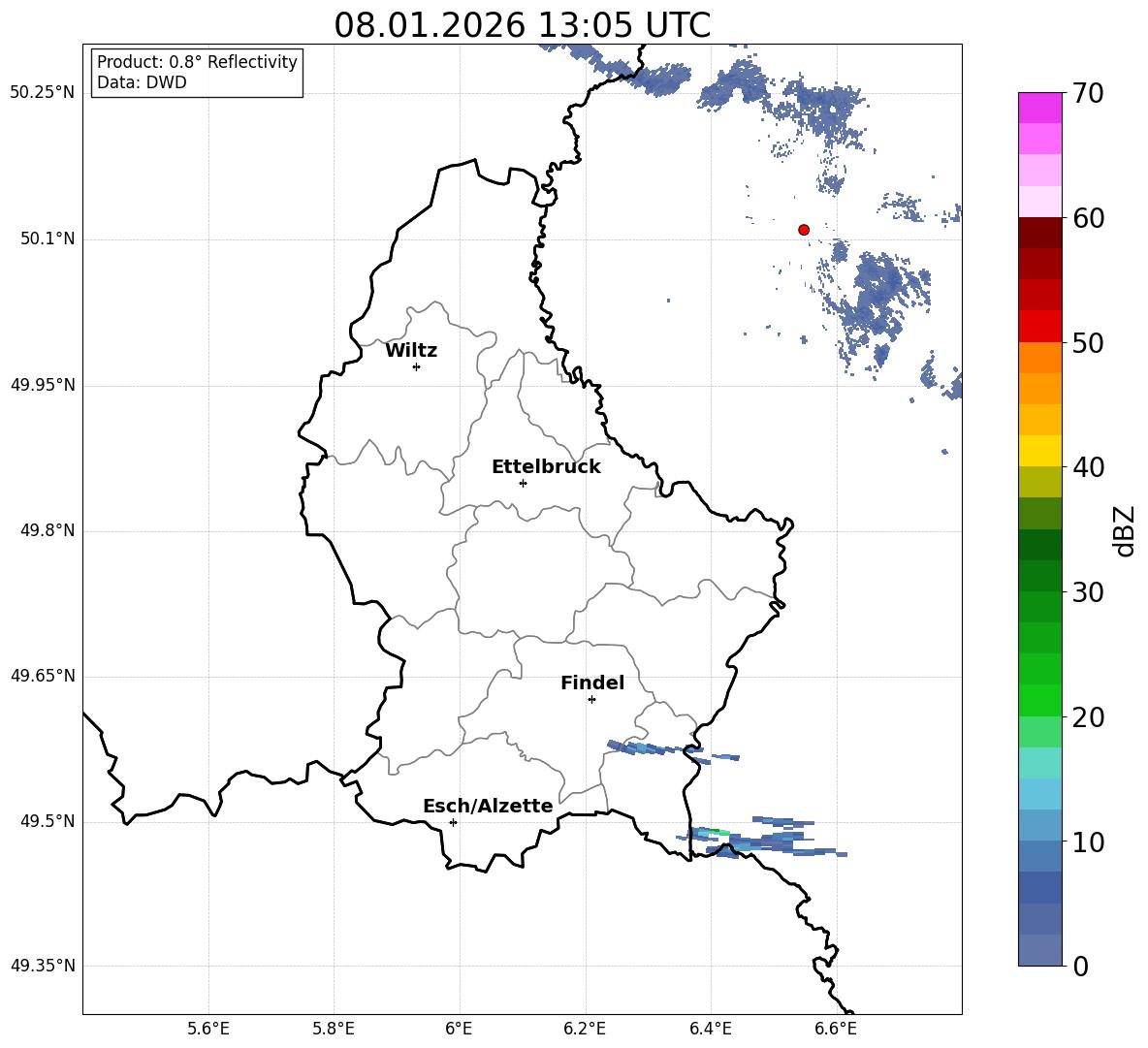Click the 50.25°N latitude label
1148x1048 pixels.
(x=43, y=93)
